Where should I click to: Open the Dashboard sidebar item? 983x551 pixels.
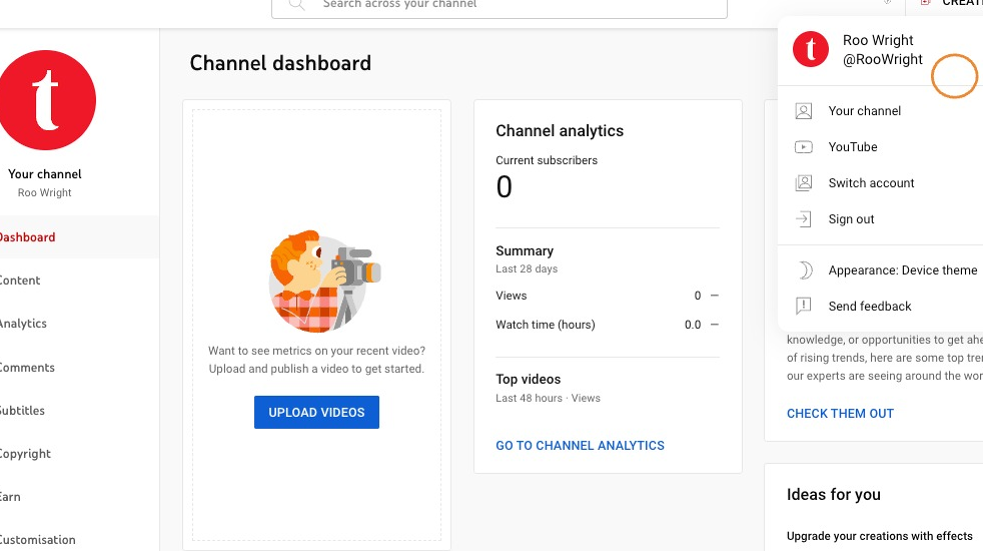(79, 237)
